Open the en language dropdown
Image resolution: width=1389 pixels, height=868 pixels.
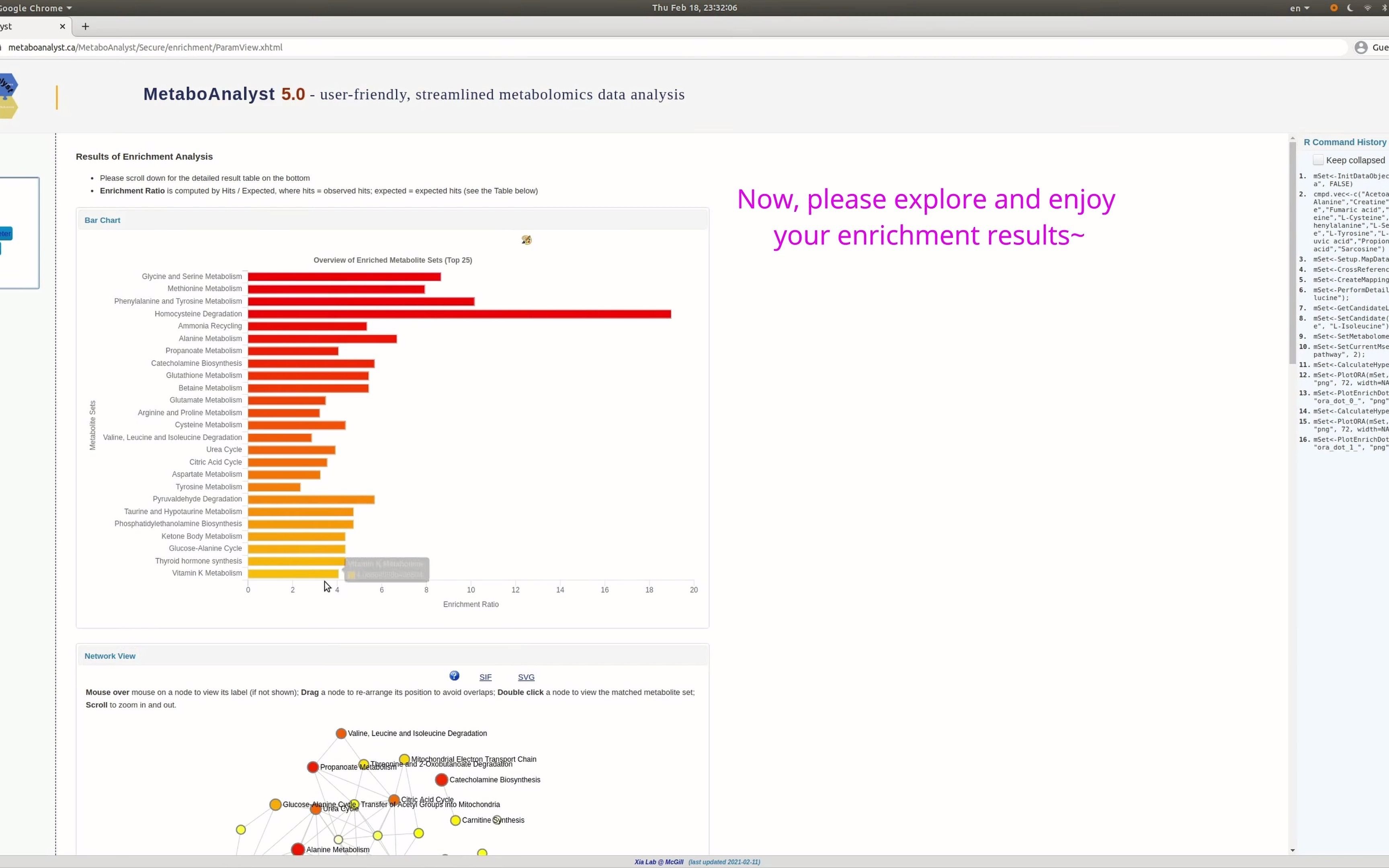(1299, 8)
